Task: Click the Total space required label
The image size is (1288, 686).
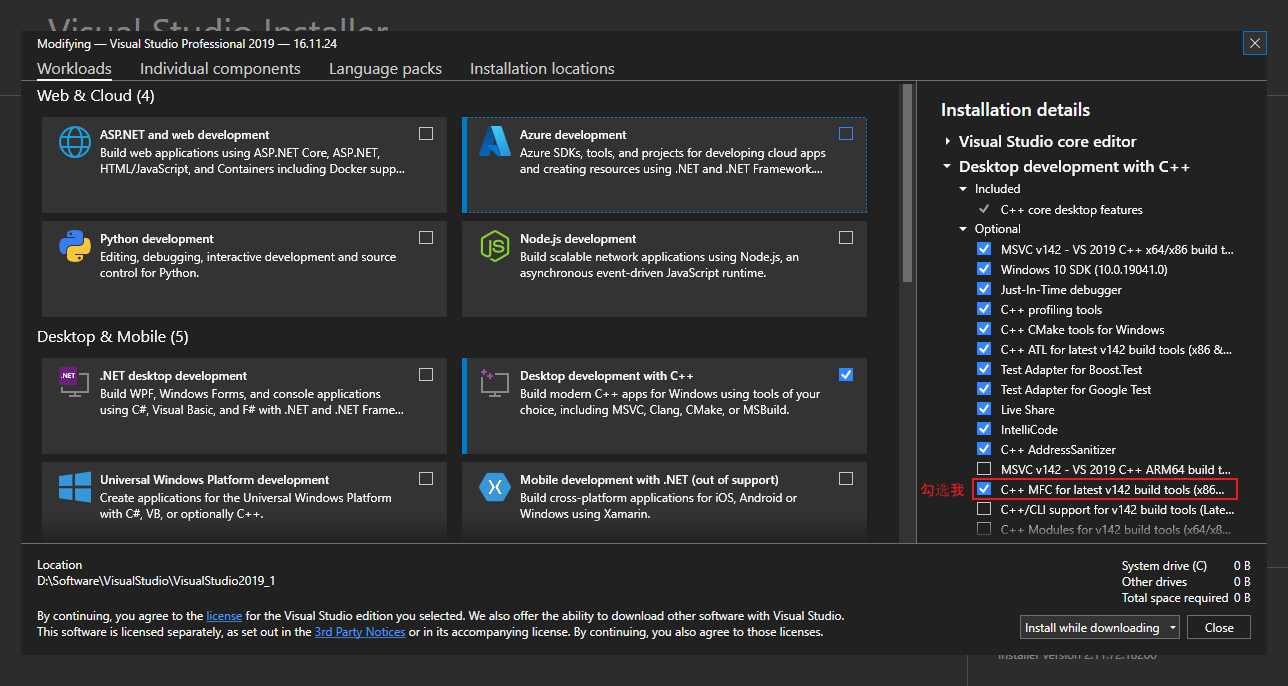Action: (x=1175, y=598)
